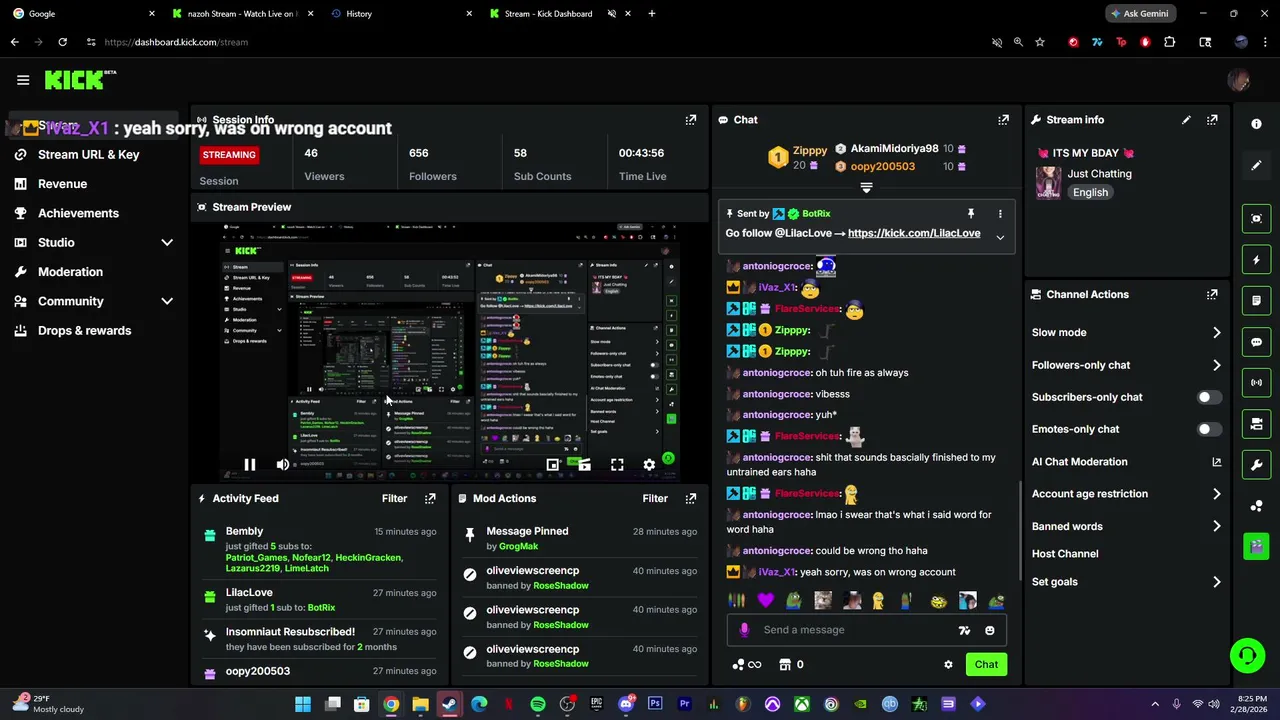Viewport: 1280px width, 720px height.
Task: Open chat settings gear below message box
Action: pyautogui.click(x=948, y=664)
